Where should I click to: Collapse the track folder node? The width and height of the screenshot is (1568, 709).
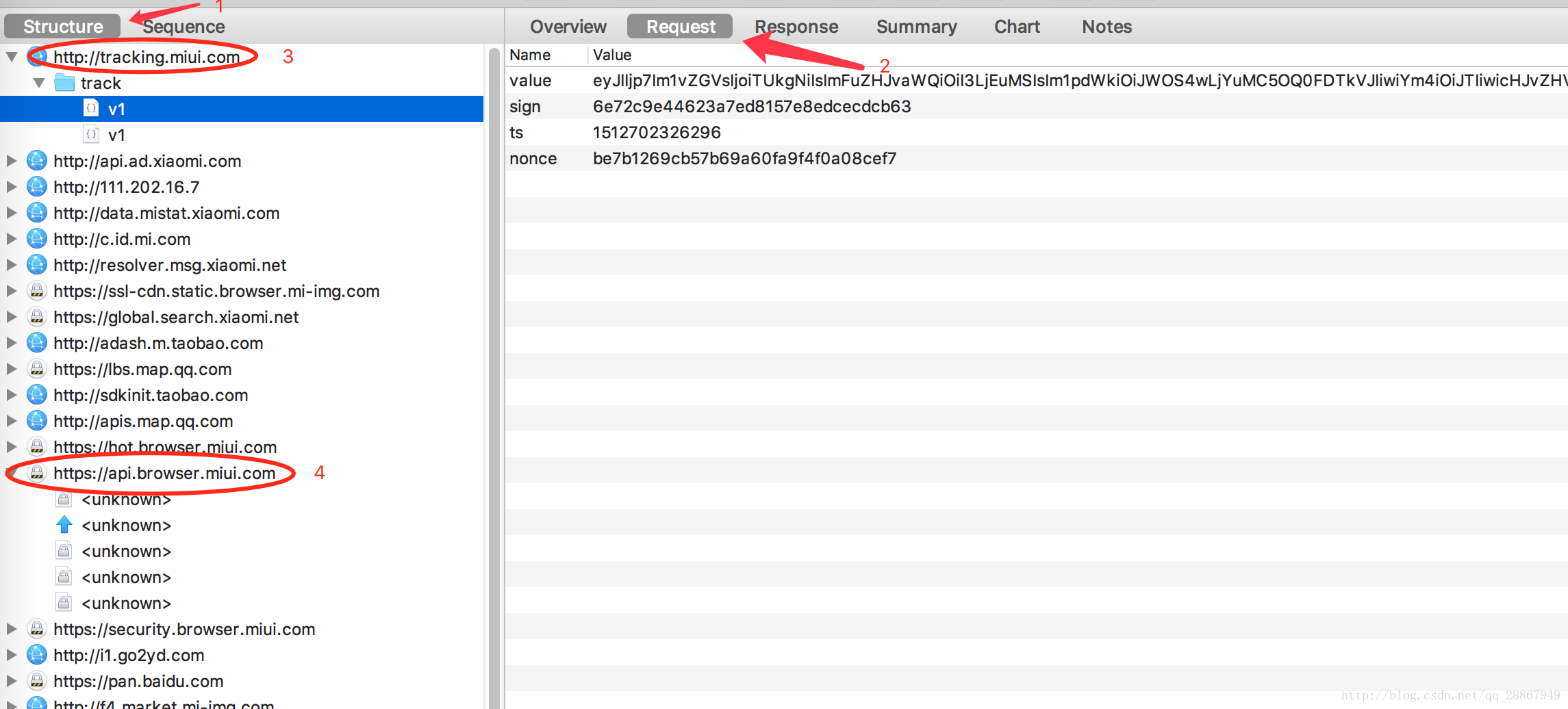point(39,83)
